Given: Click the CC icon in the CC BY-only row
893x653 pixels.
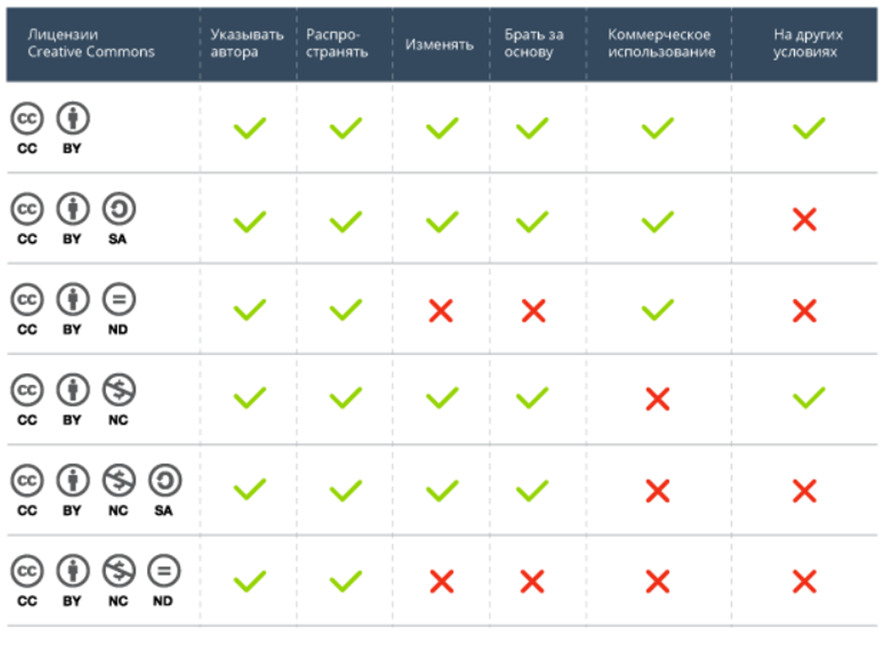Looking at the screenshot, I should [27, 119].
